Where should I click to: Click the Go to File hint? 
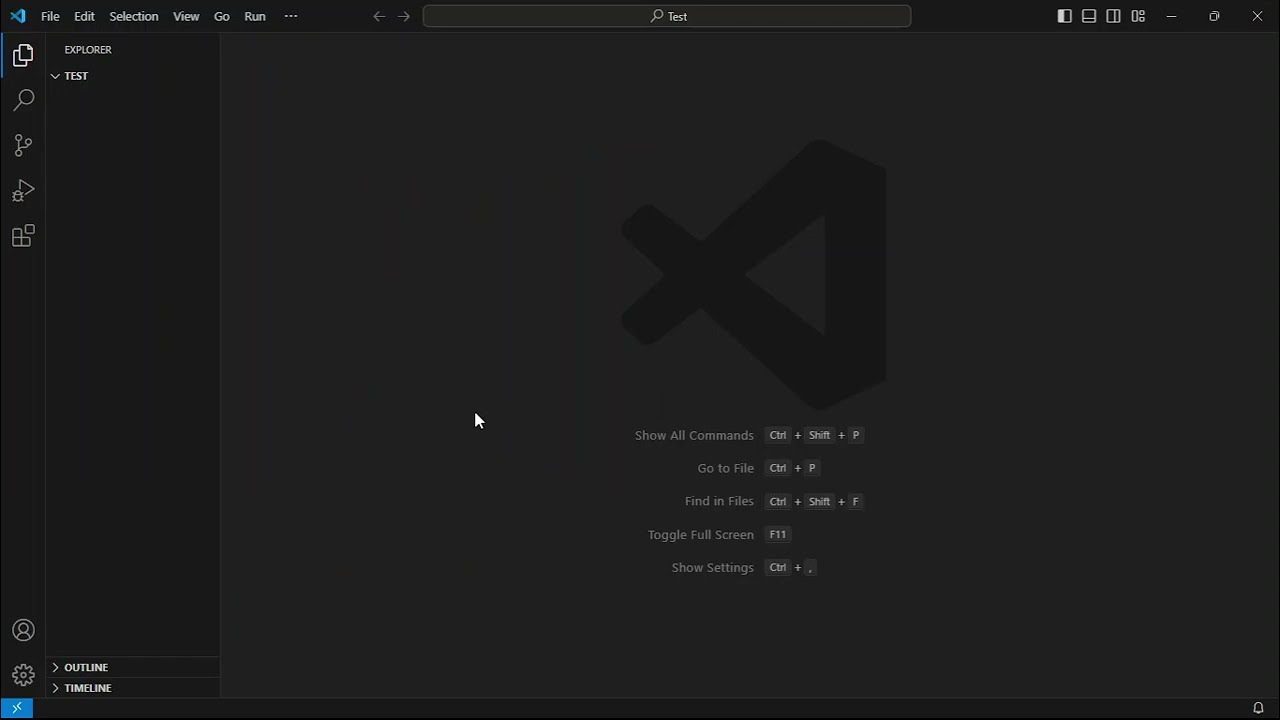pos(726,468)
